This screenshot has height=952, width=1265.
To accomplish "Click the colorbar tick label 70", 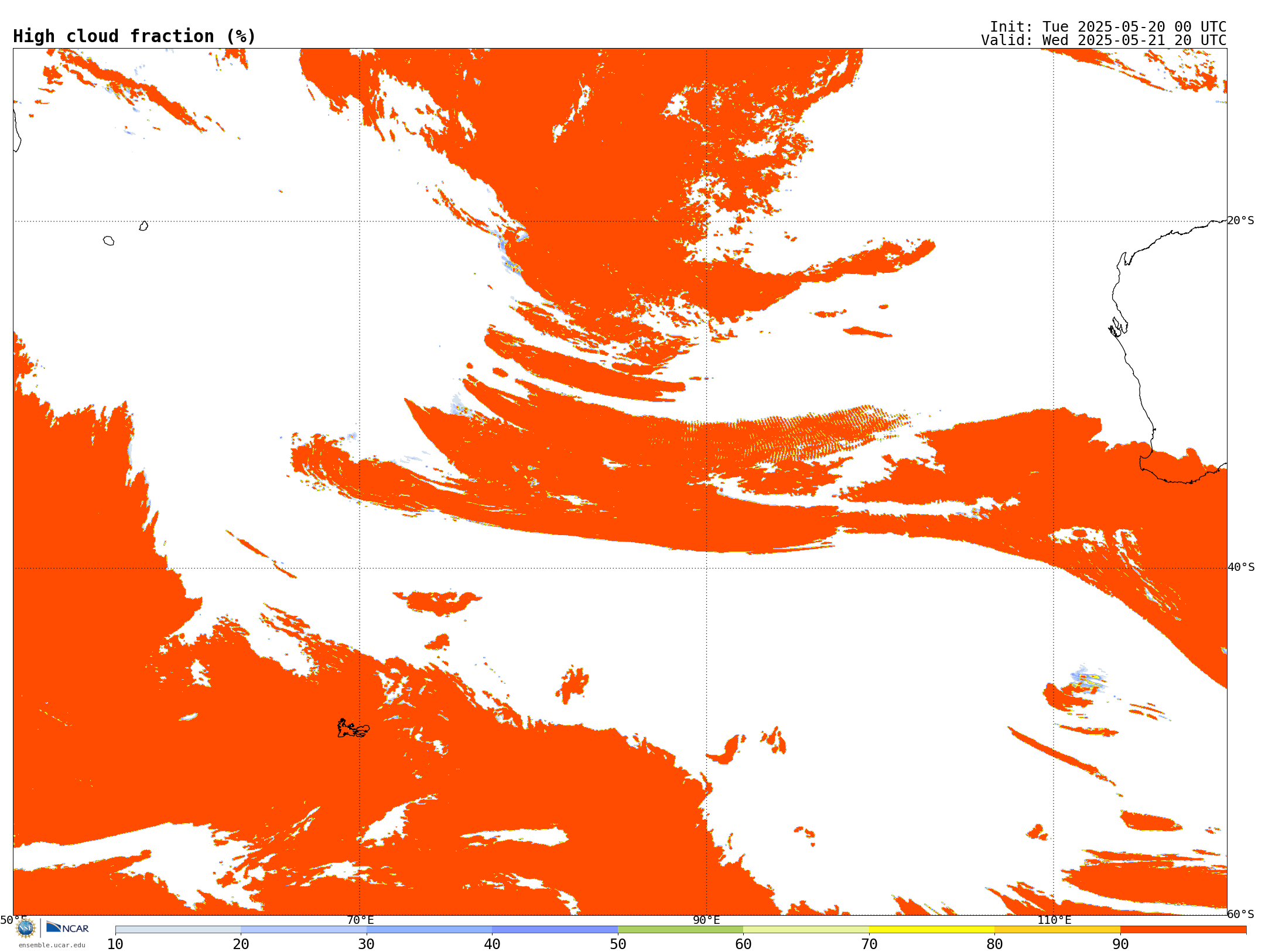I will coord(869,944).
